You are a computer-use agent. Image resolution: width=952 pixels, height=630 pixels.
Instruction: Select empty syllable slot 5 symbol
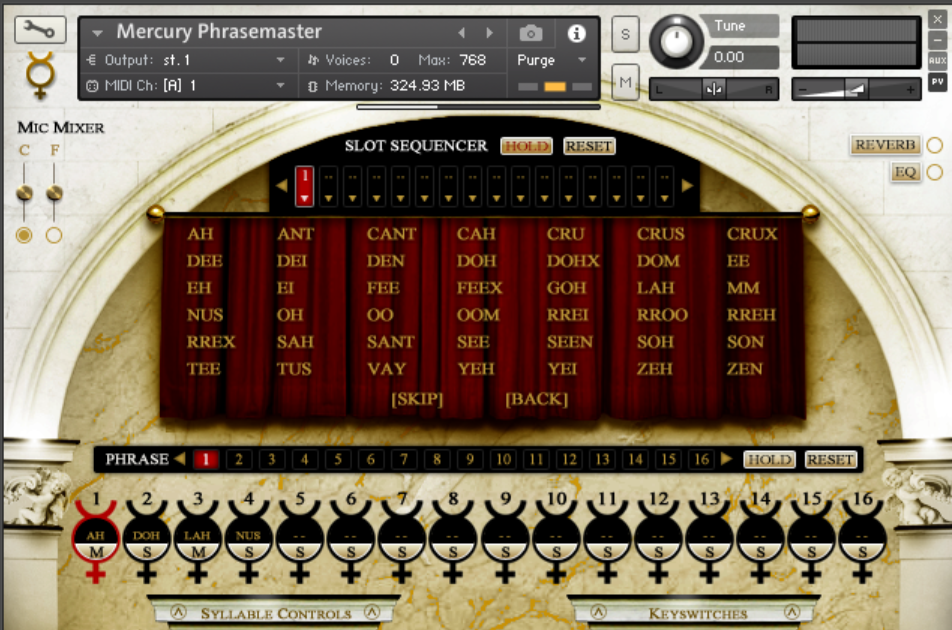tap(299, 541)
